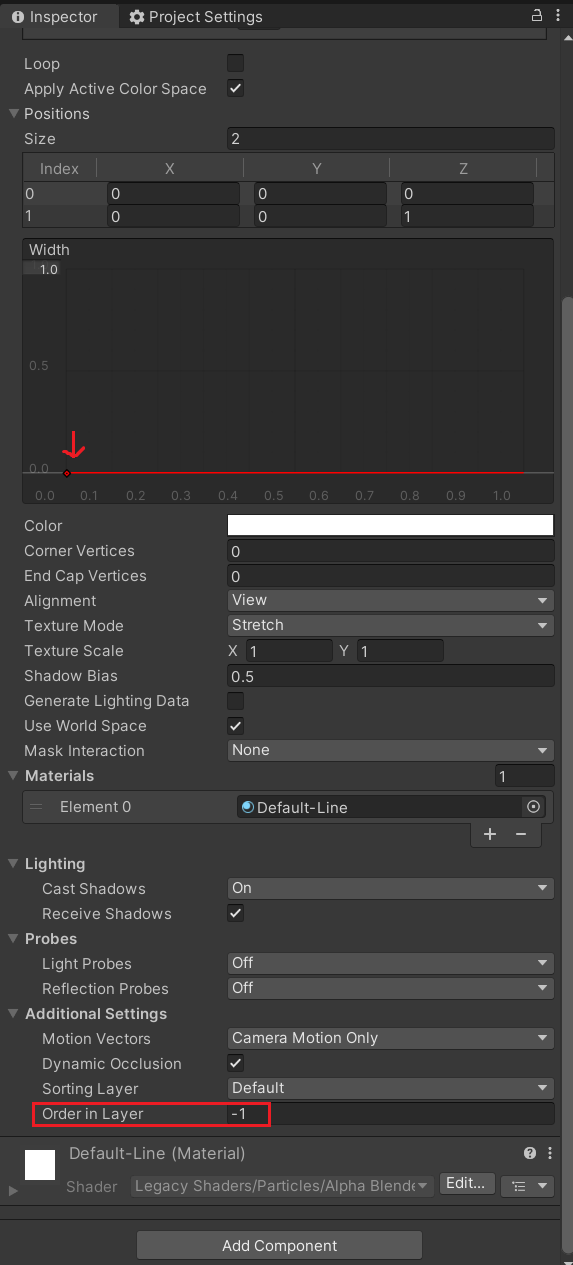Open the Alignment dropdown

point(391,601)
